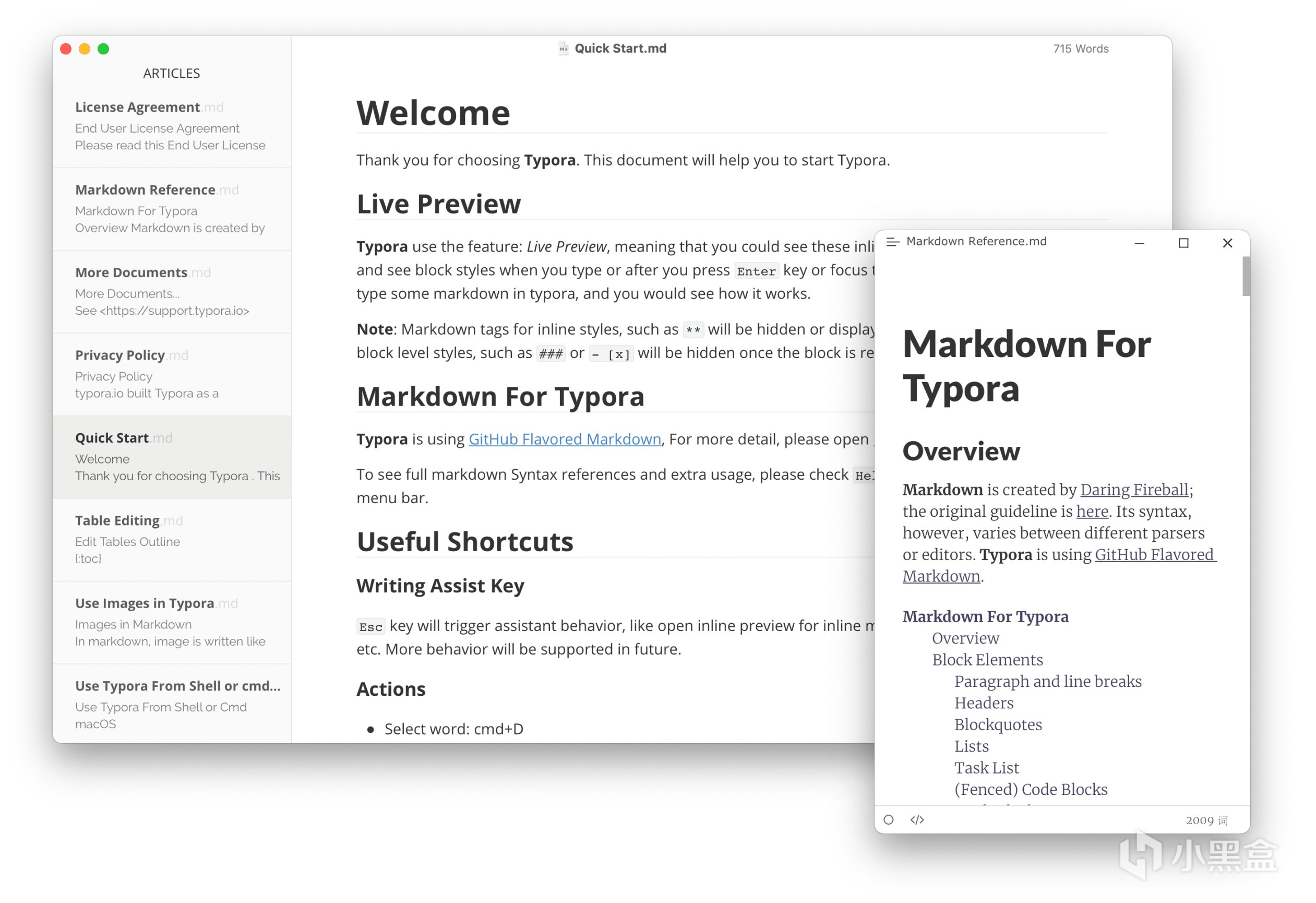1316x903 pixels.
Task: Click the hamburger menu icon beside Markdown Reference.md
Action: click(892, 242)
